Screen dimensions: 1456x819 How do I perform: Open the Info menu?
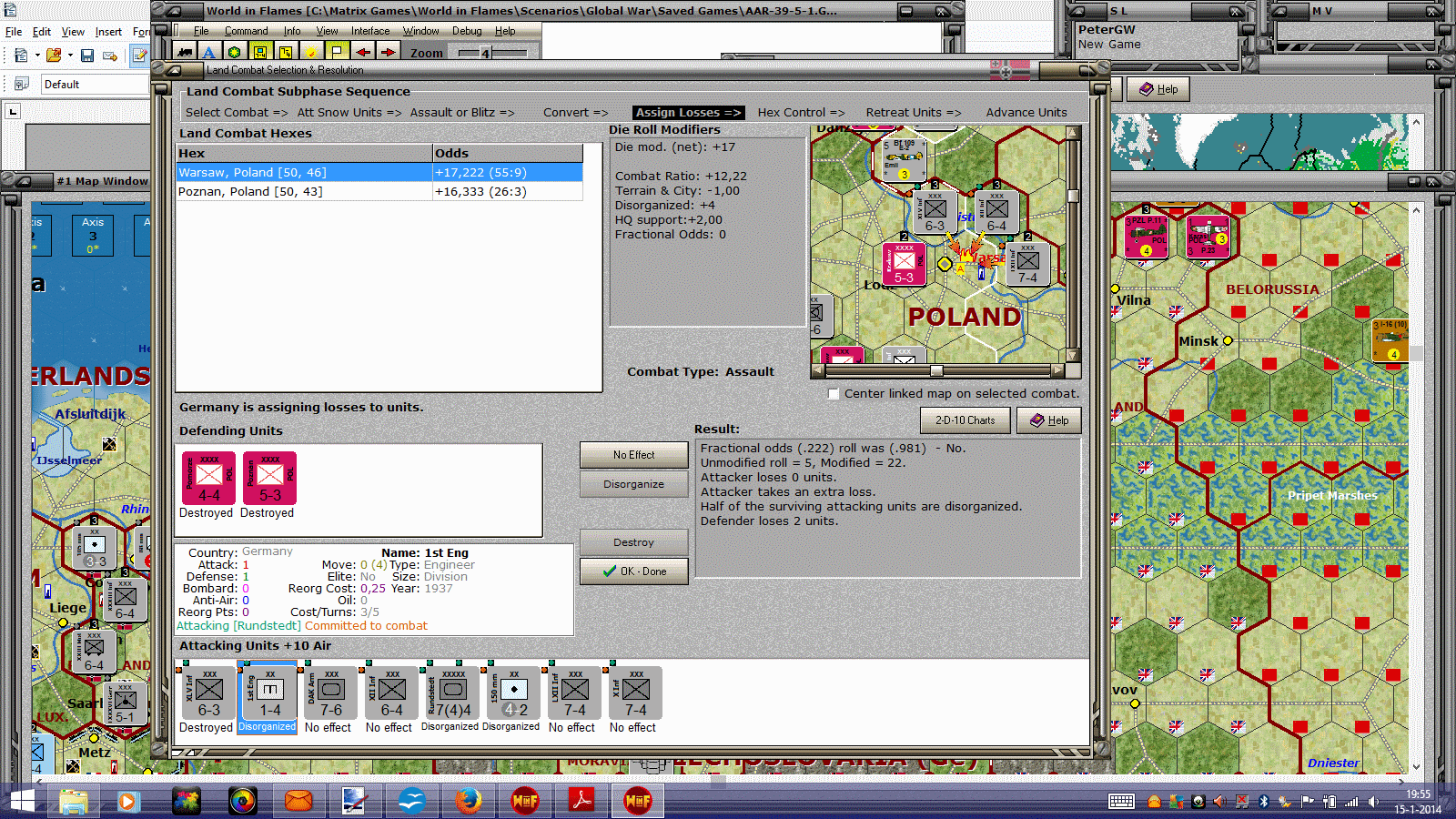pyautogui.click(x=291, y=31)
